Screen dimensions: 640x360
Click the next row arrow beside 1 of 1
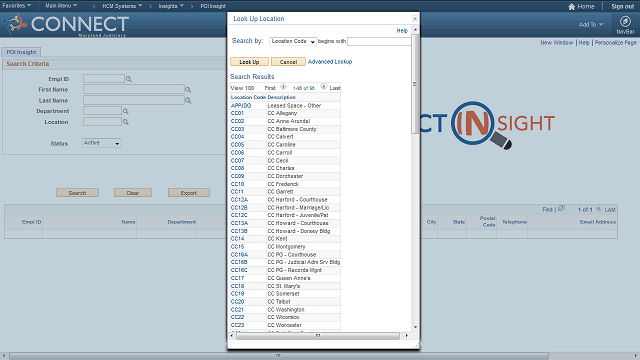point(598,209)
